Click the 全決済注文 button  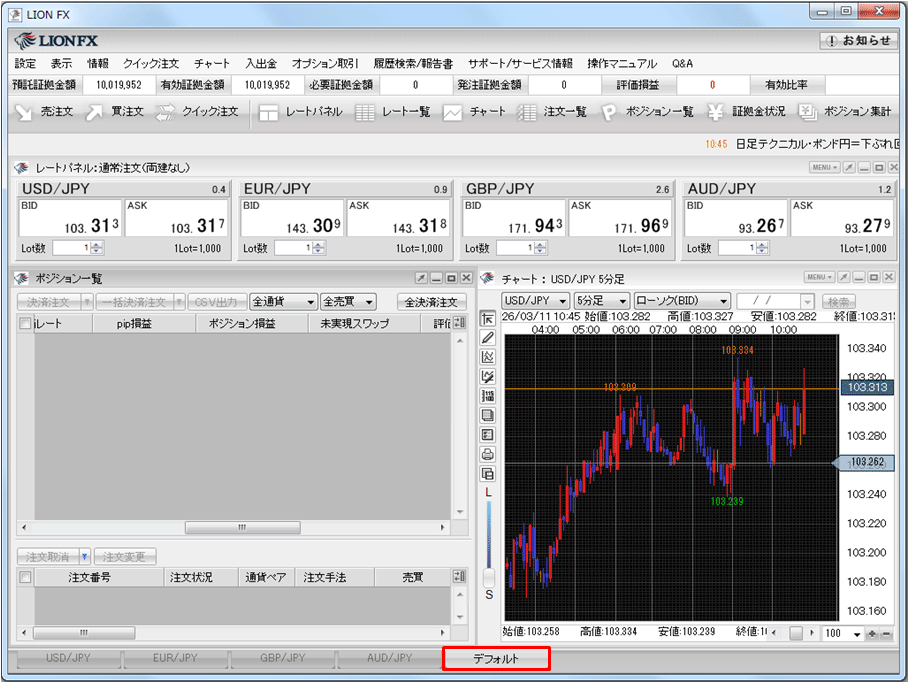(431, 302)
